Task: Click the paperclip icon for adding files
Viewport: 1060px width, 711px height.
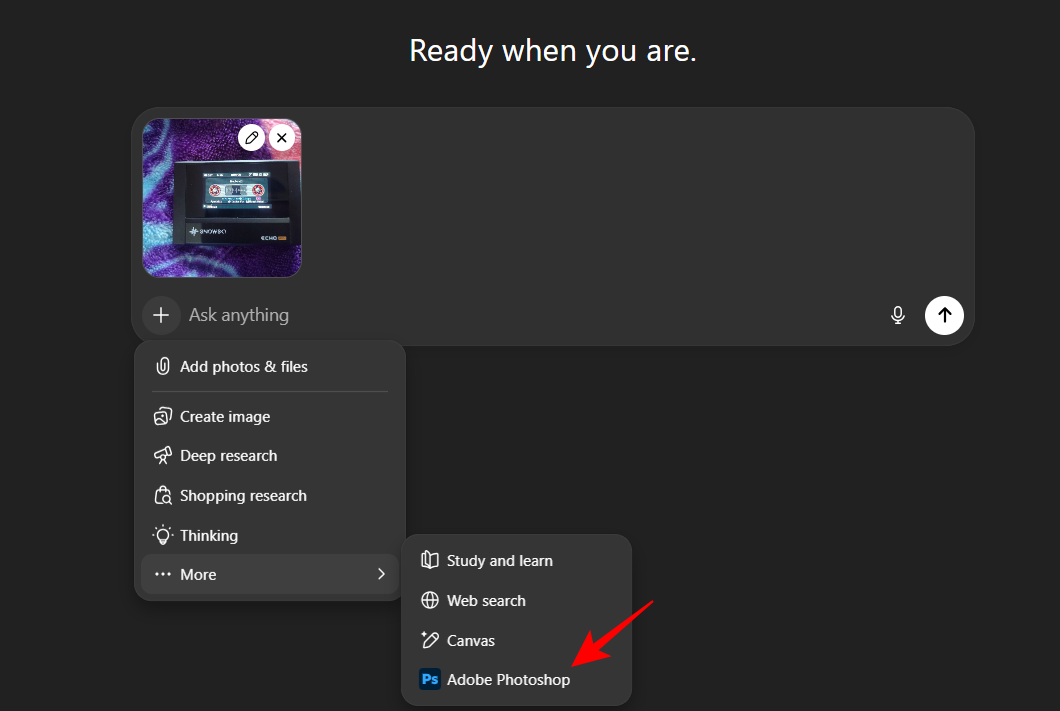Action: [162, 367]
